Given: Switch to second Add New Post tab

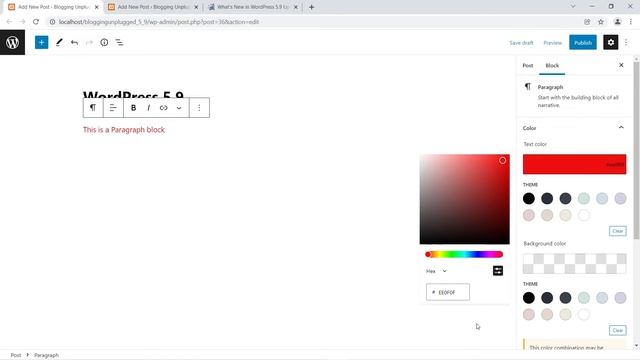Looking at the screenshot, I should (x=153, y=7).
